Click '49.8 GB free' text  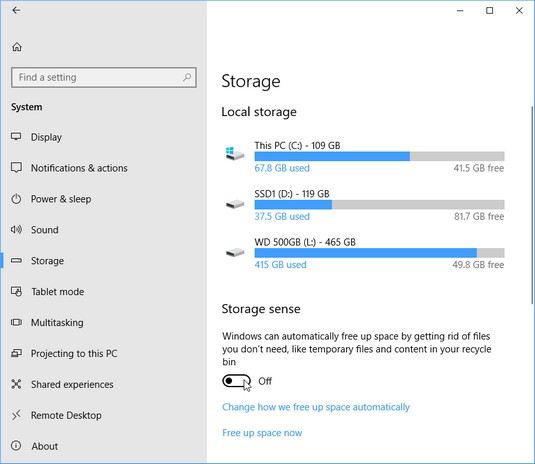pyautogui.click(x=478, y=265)
